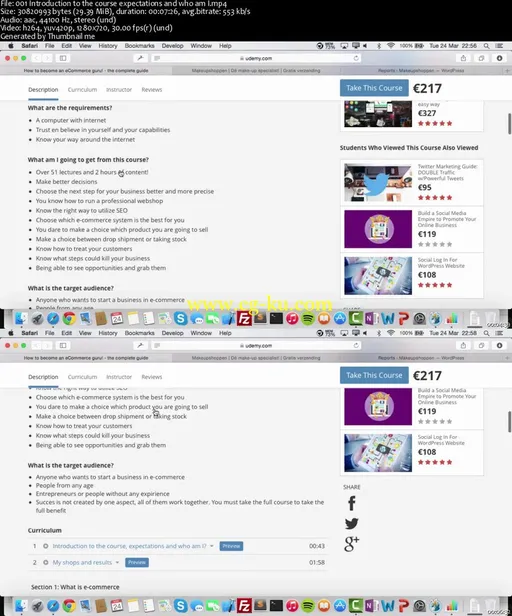512x616 pixels.
Task: Open 'My shops and results' lecture link
Action: point(82,563)
